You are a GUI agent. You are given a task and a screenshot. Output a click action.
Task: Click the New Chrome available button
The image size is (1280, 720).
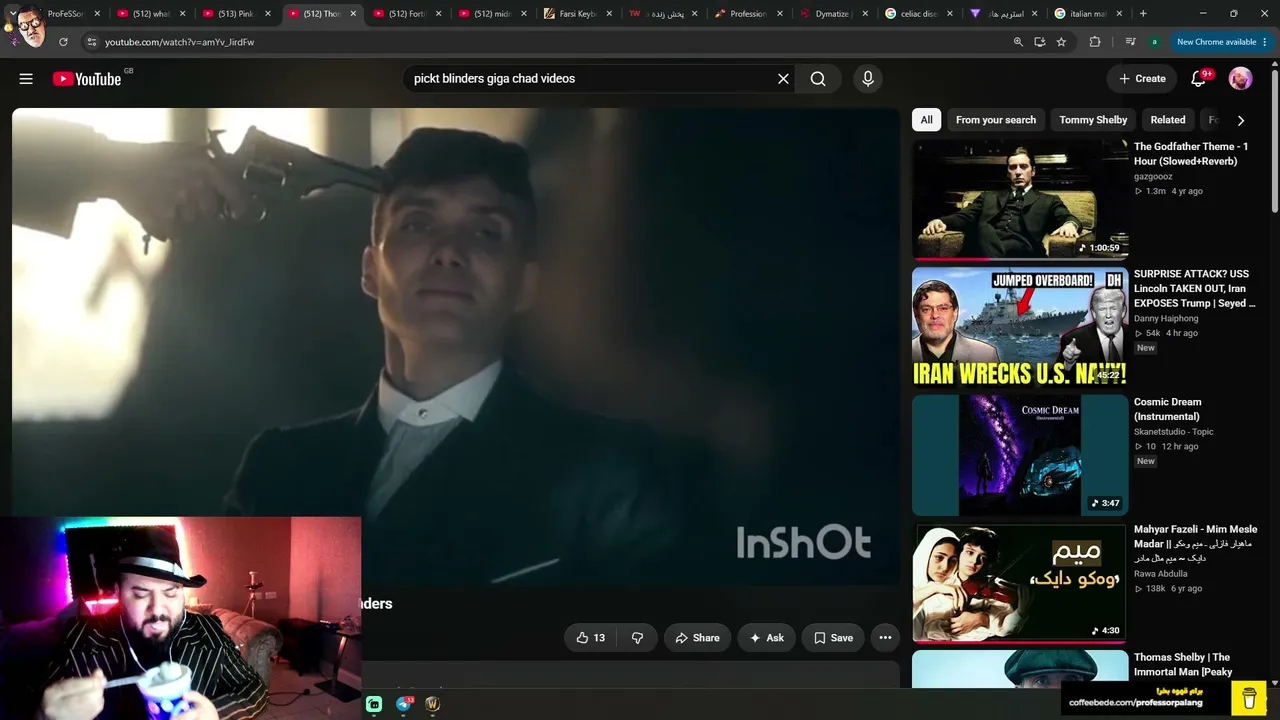click(x=1216, y=42)
